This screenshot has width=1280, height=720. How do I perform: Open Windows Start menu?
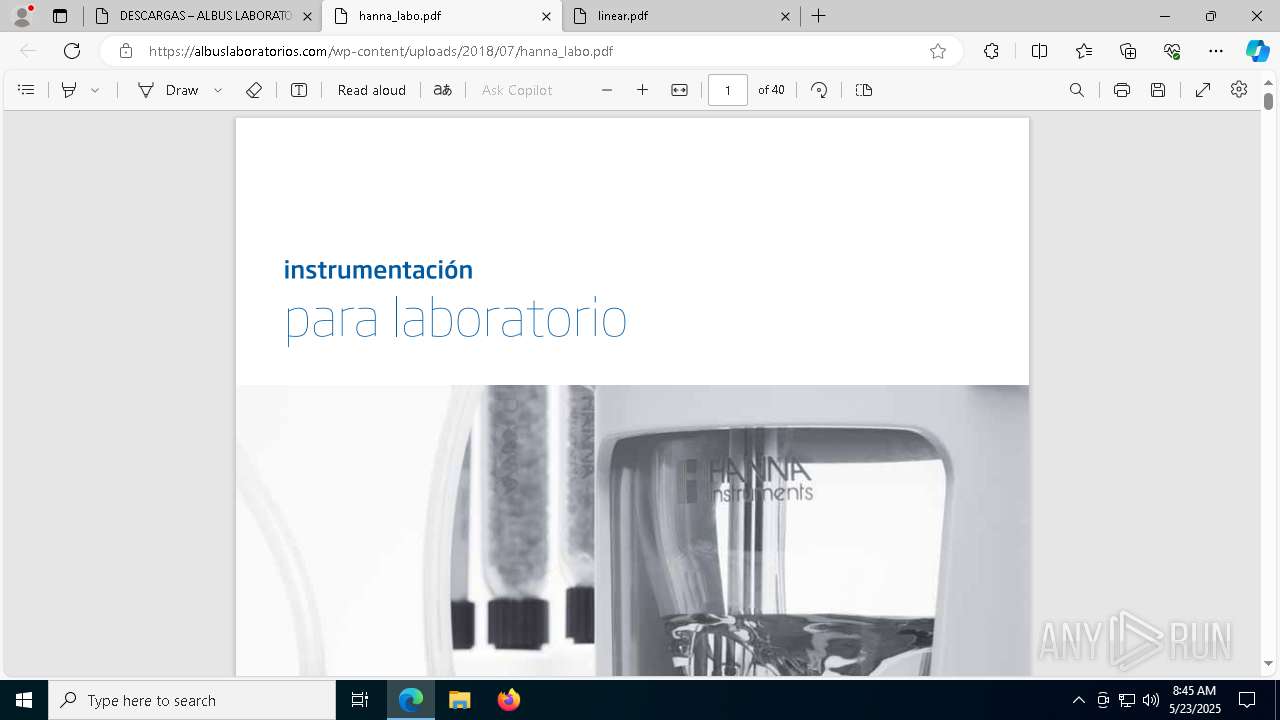pyautogui.click(x=24, y=700)
